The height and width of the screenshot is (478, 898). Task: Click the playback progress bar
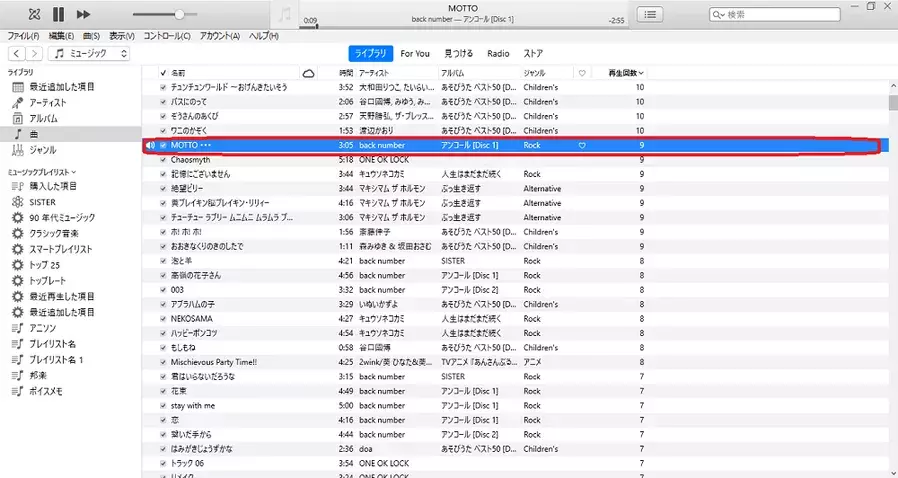coord(464,27)
